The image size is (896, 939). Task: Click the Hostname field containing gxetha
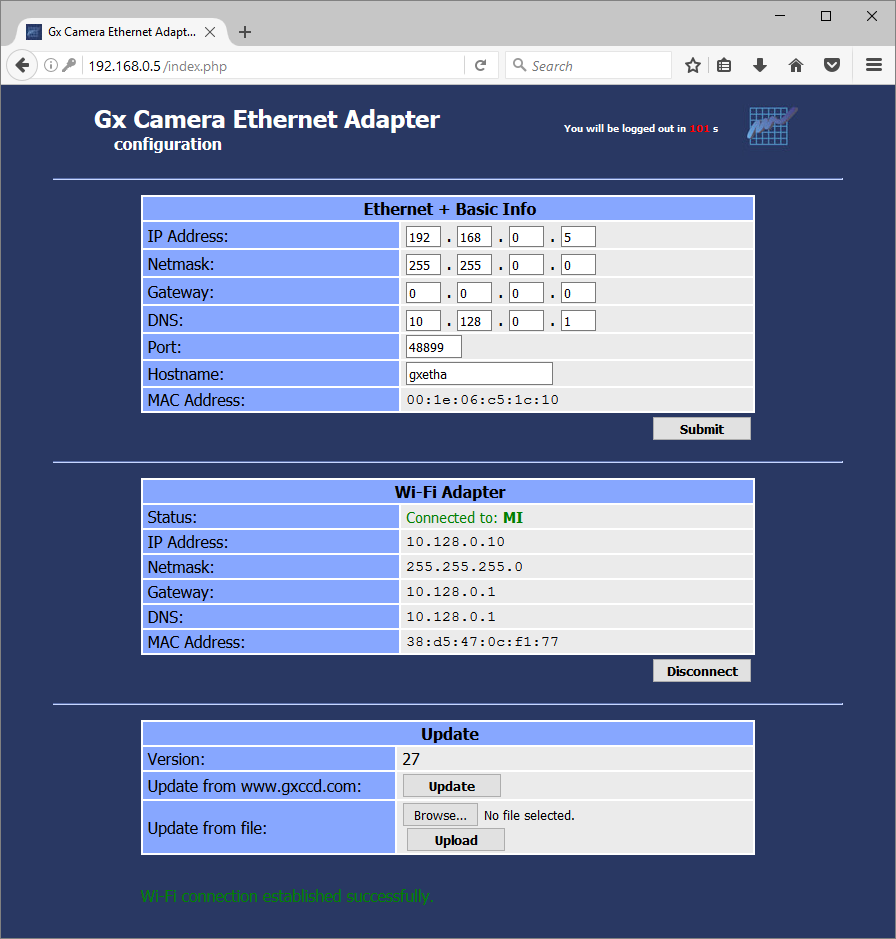pyautogui.click(x=479, y=374)
